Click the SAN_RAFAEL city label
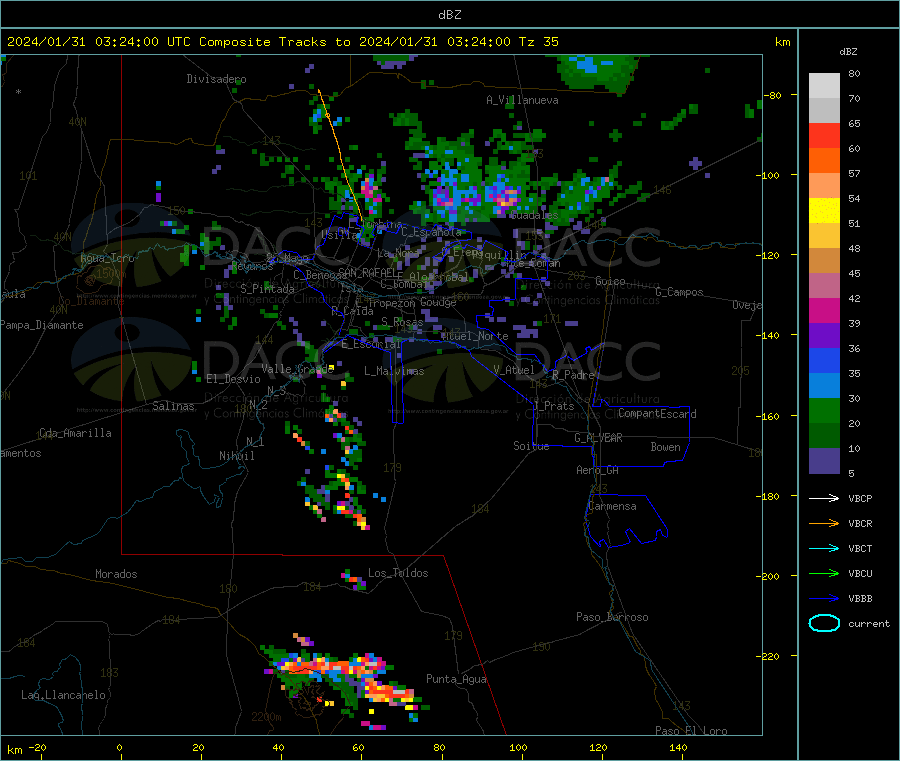 coord(367,272)
